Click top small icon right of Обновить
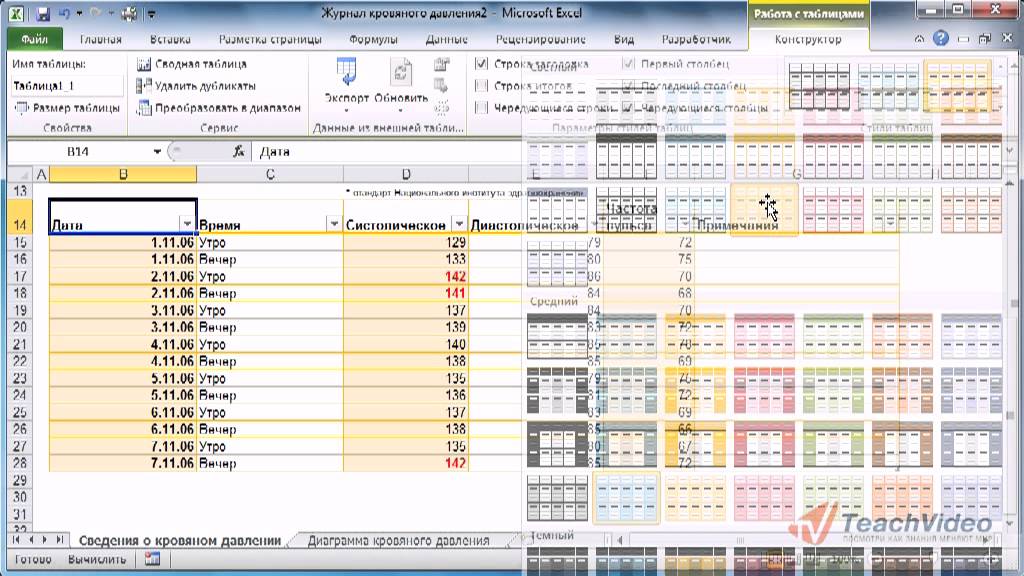The width and height of the screenshot is (1024, 576). tap(441, 64)
